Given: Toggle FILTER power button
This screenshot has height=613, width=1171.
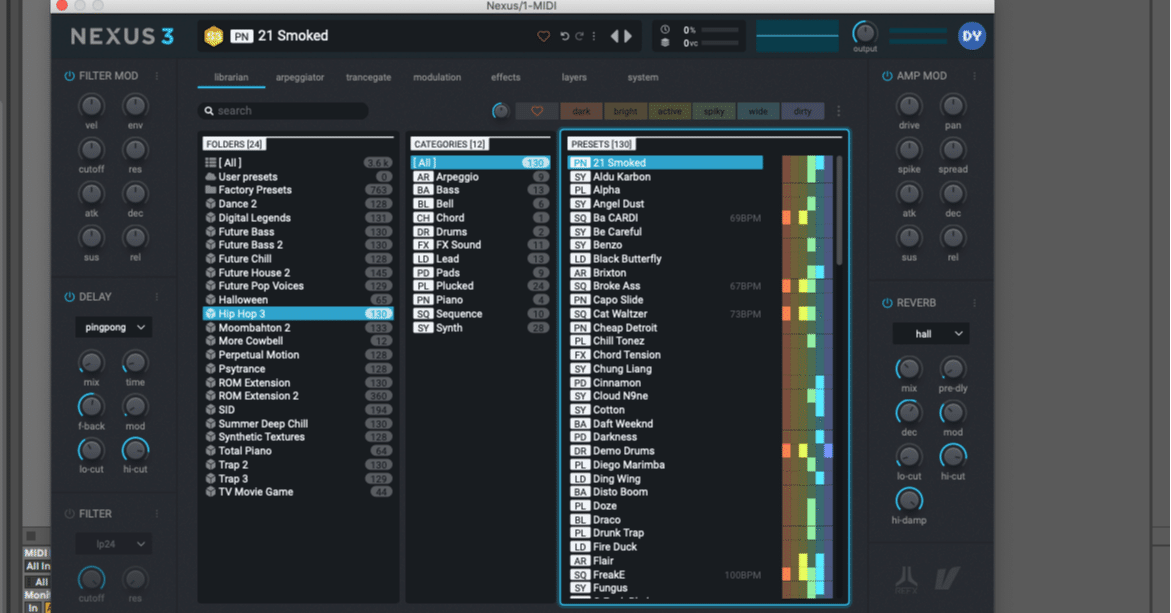Looking at the screenshot, I should 69,514.
